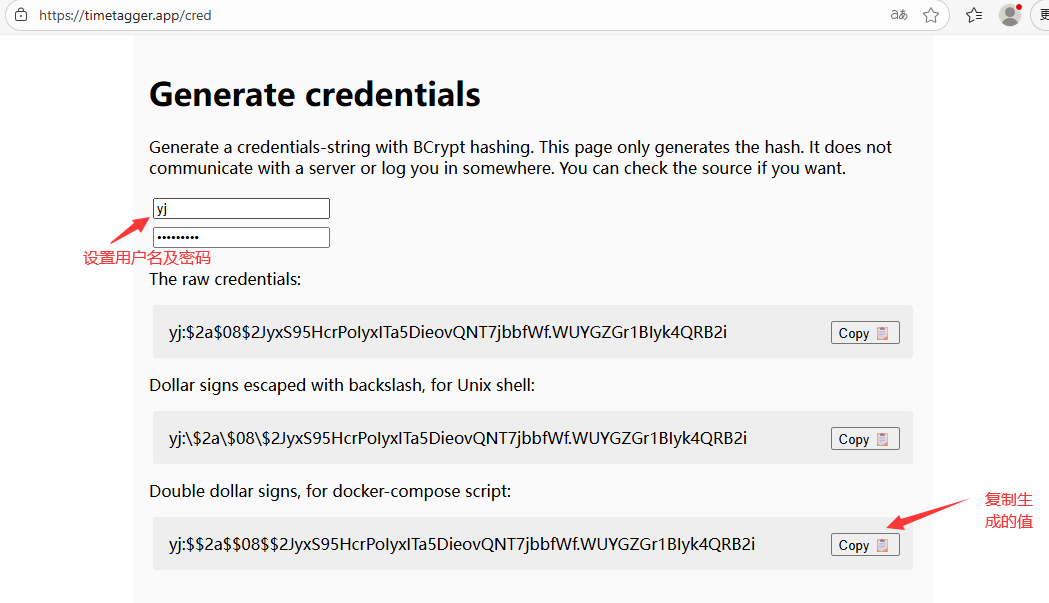
Task: Click the Generate credentials heading
Action: [314, 94]
